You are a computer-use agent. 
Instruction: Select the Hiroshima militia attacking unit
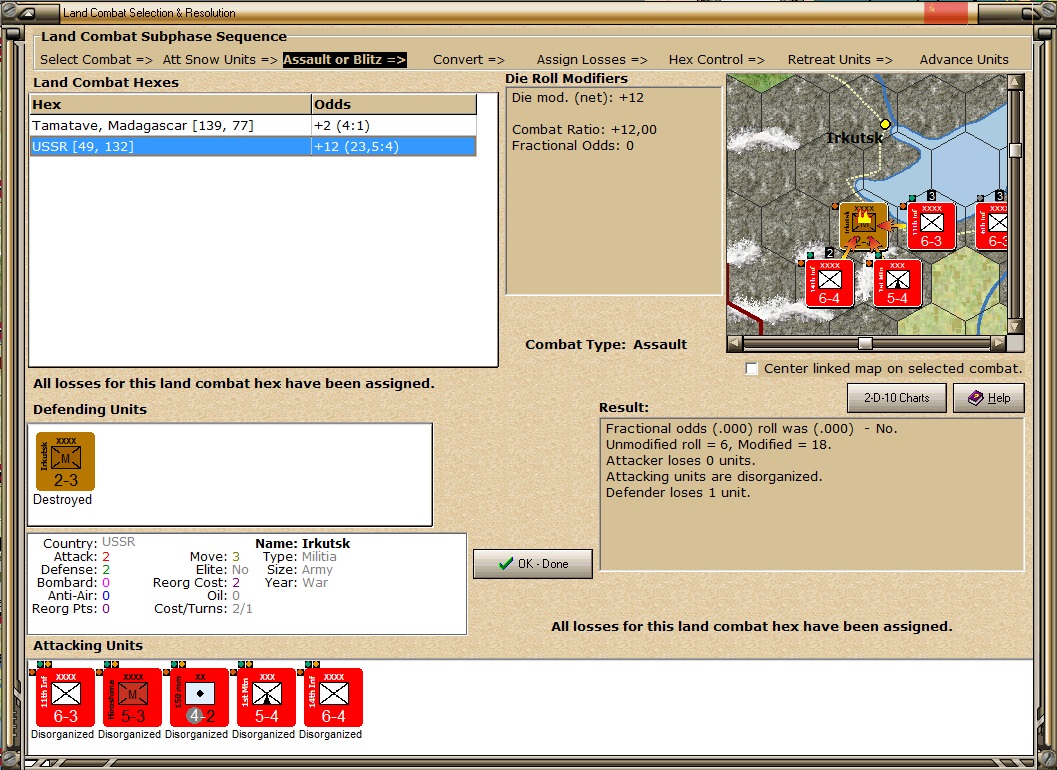point(132,698)
